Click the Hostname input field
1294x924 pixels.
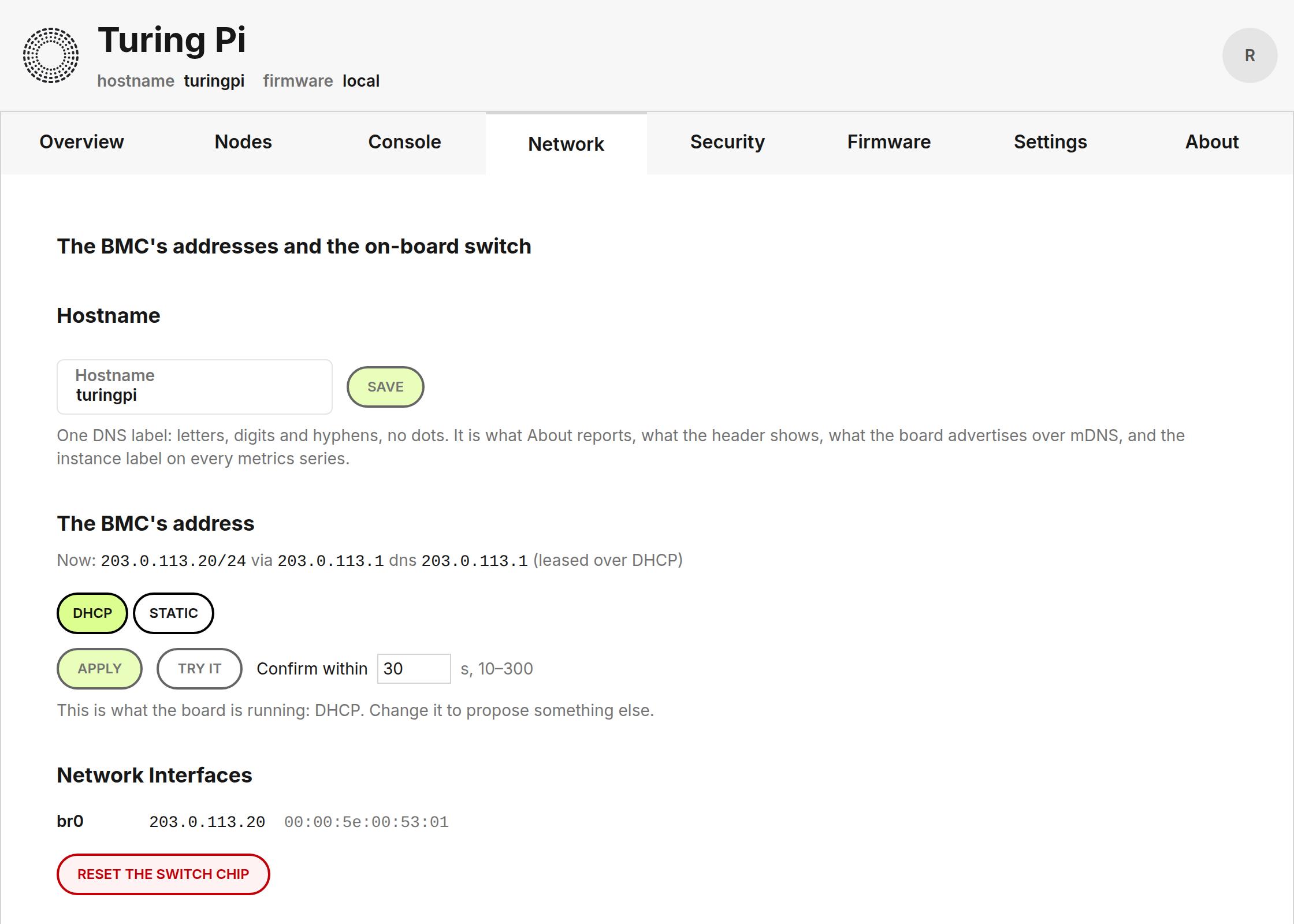[195, 387]
